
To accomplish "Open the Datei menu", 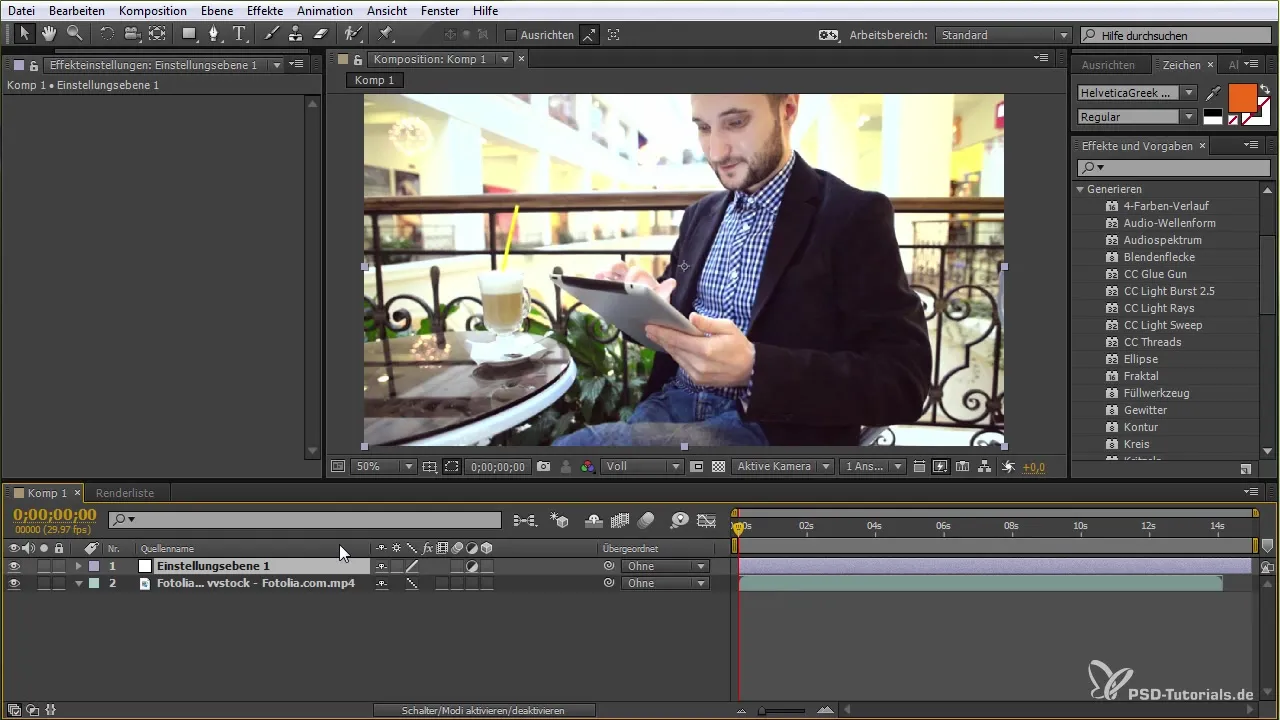I will click(x=21, y=10).
